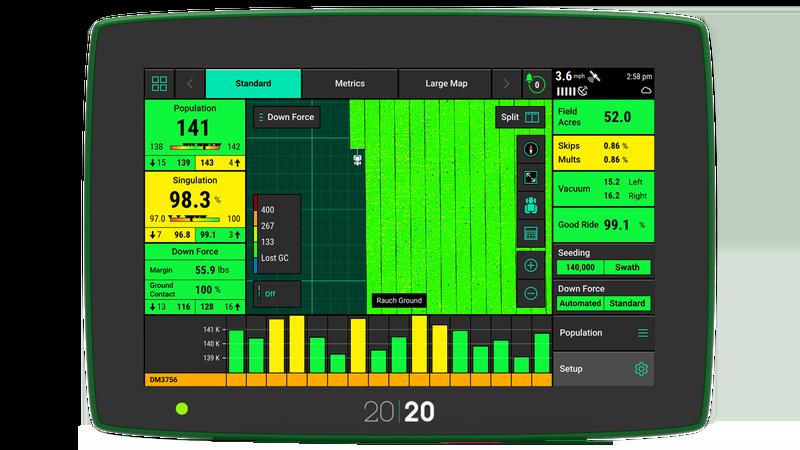
Task: Switch to the Metrics tab
Action: (349, 84)
